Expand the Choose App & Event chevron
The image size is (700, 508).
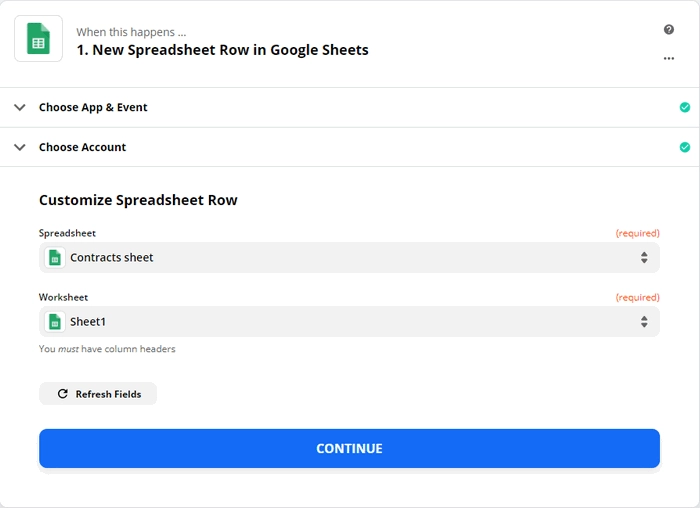pos(20,107)
